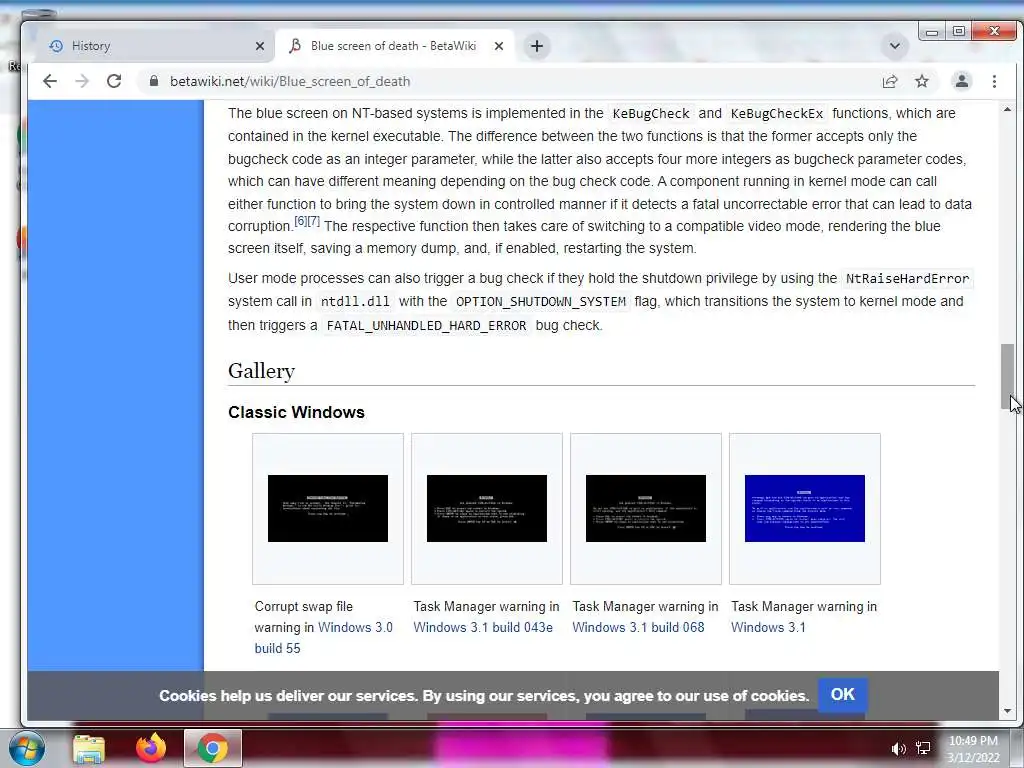Open Windows 3.1 build 068 link
Viewport: 1024px width, 768px height.
click(638, 627)
